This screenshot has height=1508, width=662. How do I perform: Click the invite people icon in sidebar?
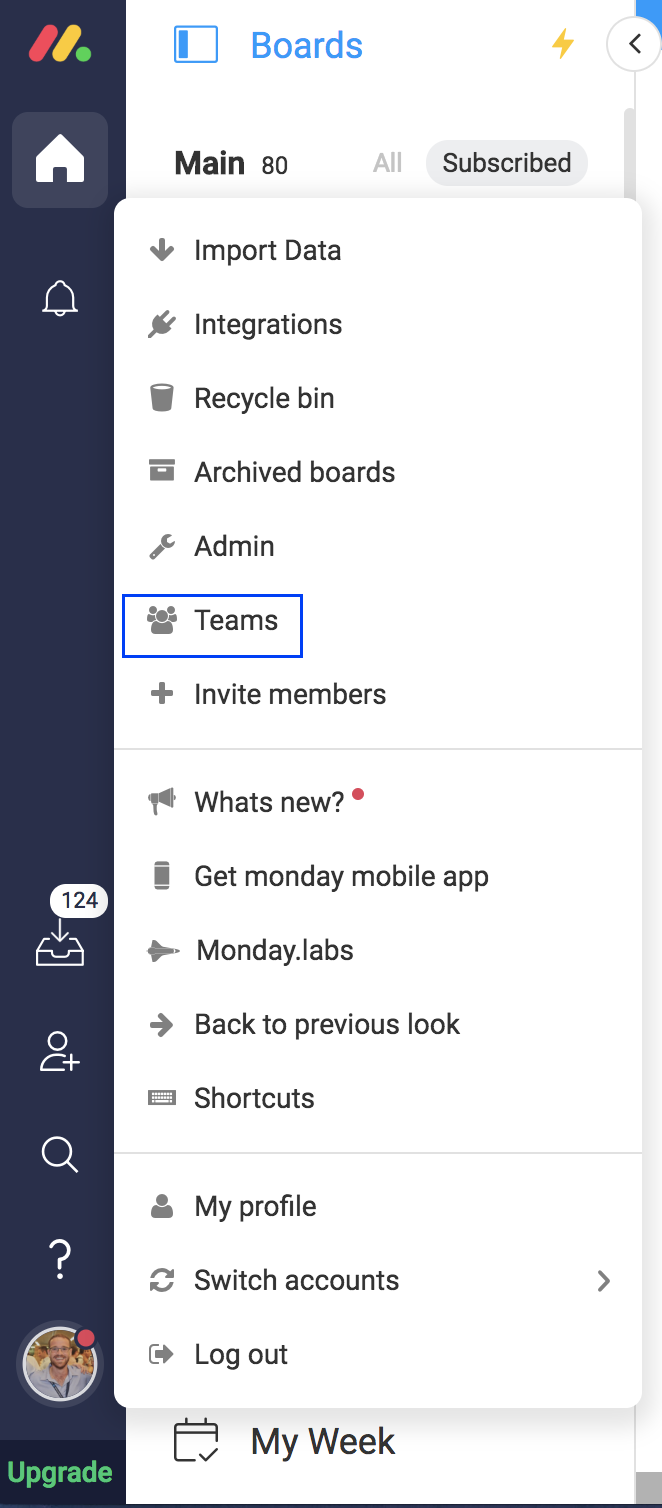click(60, 1052)
